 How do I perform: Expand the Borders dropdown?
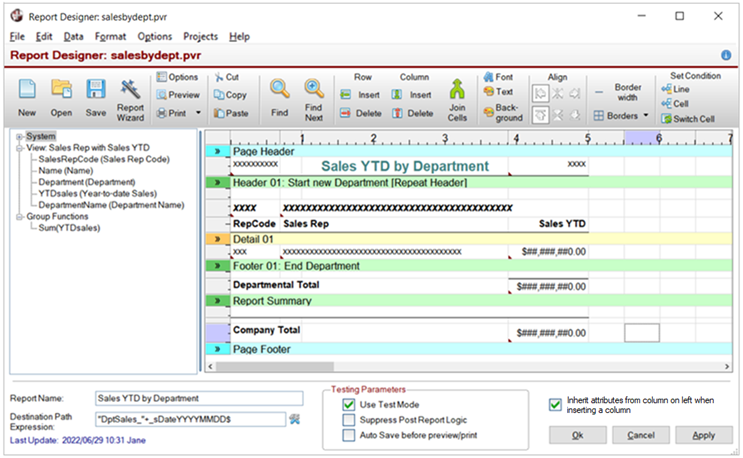645,116
